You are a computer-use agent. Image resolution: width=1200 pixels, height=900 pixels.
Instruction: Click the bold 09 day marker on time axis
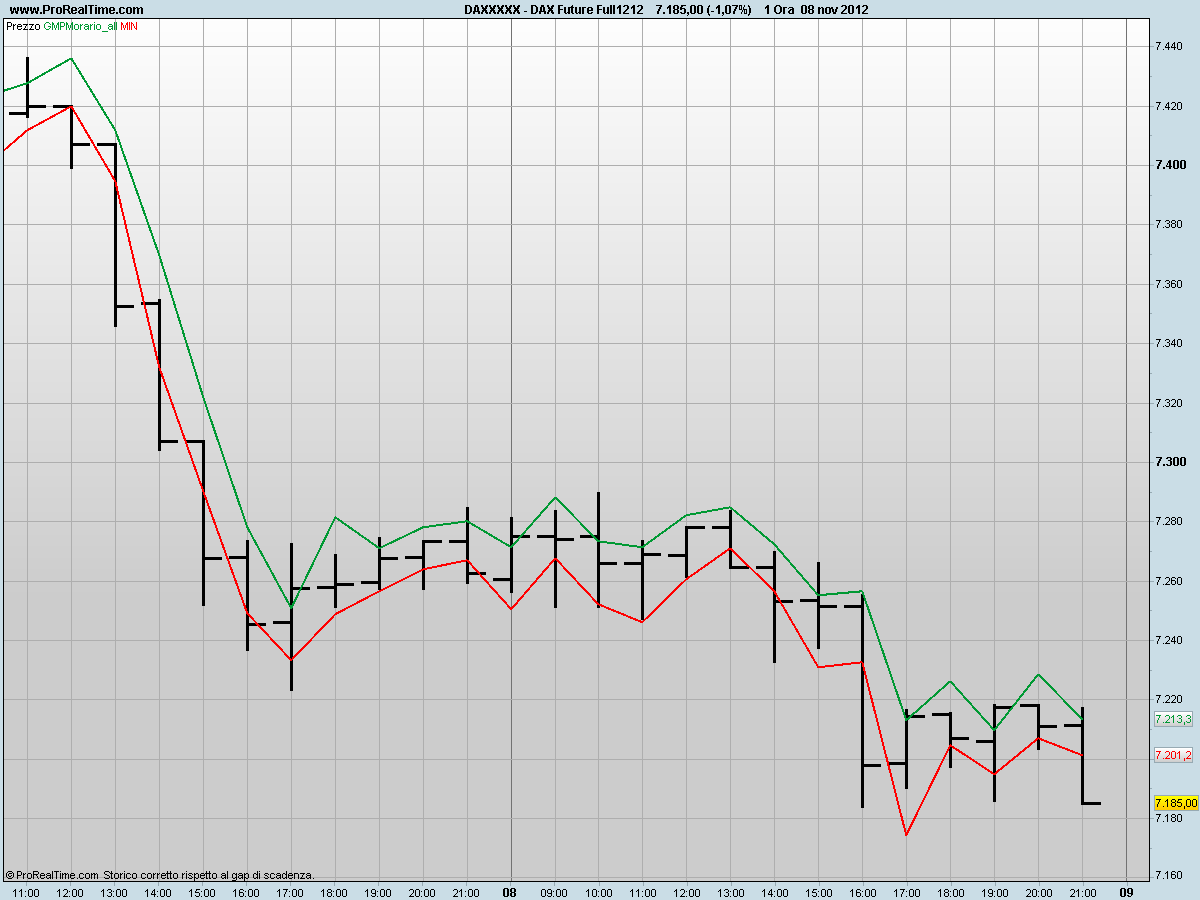(1125, 892)
